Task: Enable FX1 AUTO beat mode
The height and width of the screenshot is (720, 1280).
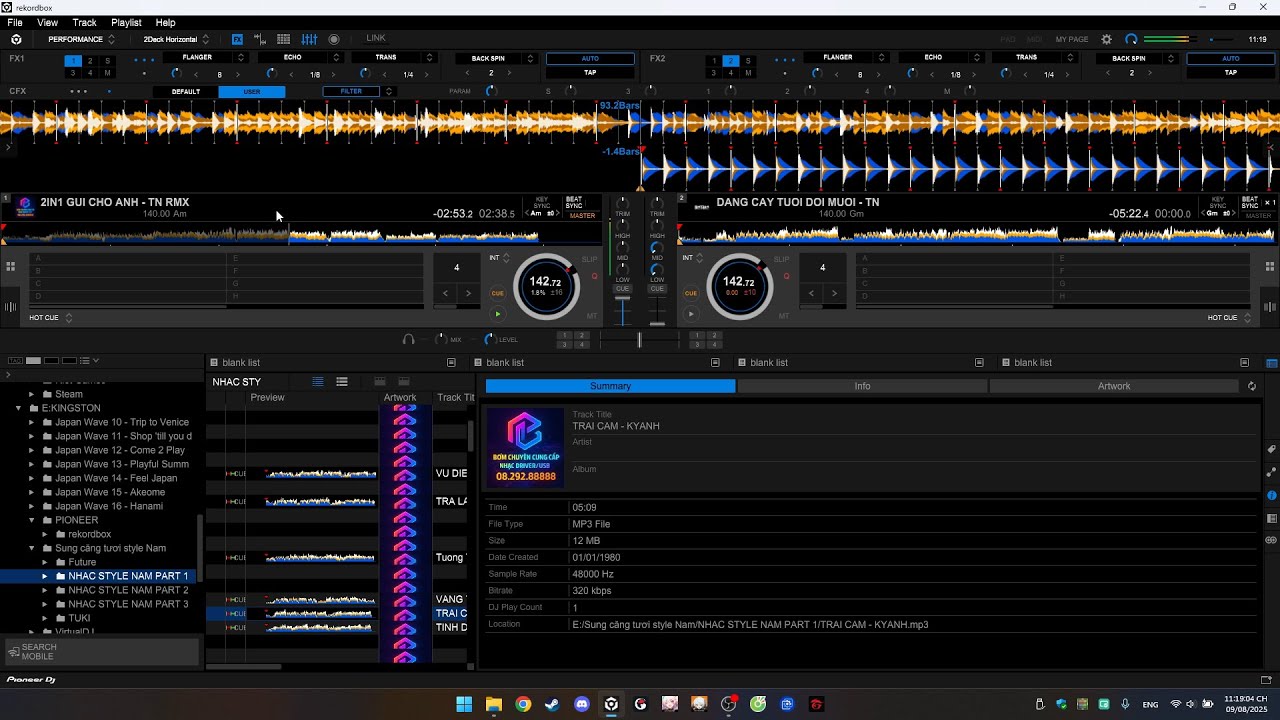Action: click(590, 58)
